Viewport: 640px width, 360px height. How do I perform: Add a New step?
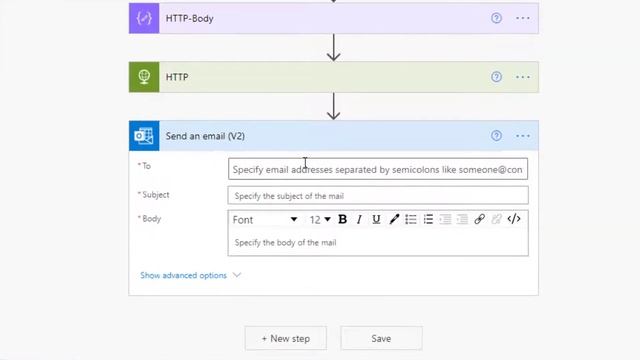286,338
